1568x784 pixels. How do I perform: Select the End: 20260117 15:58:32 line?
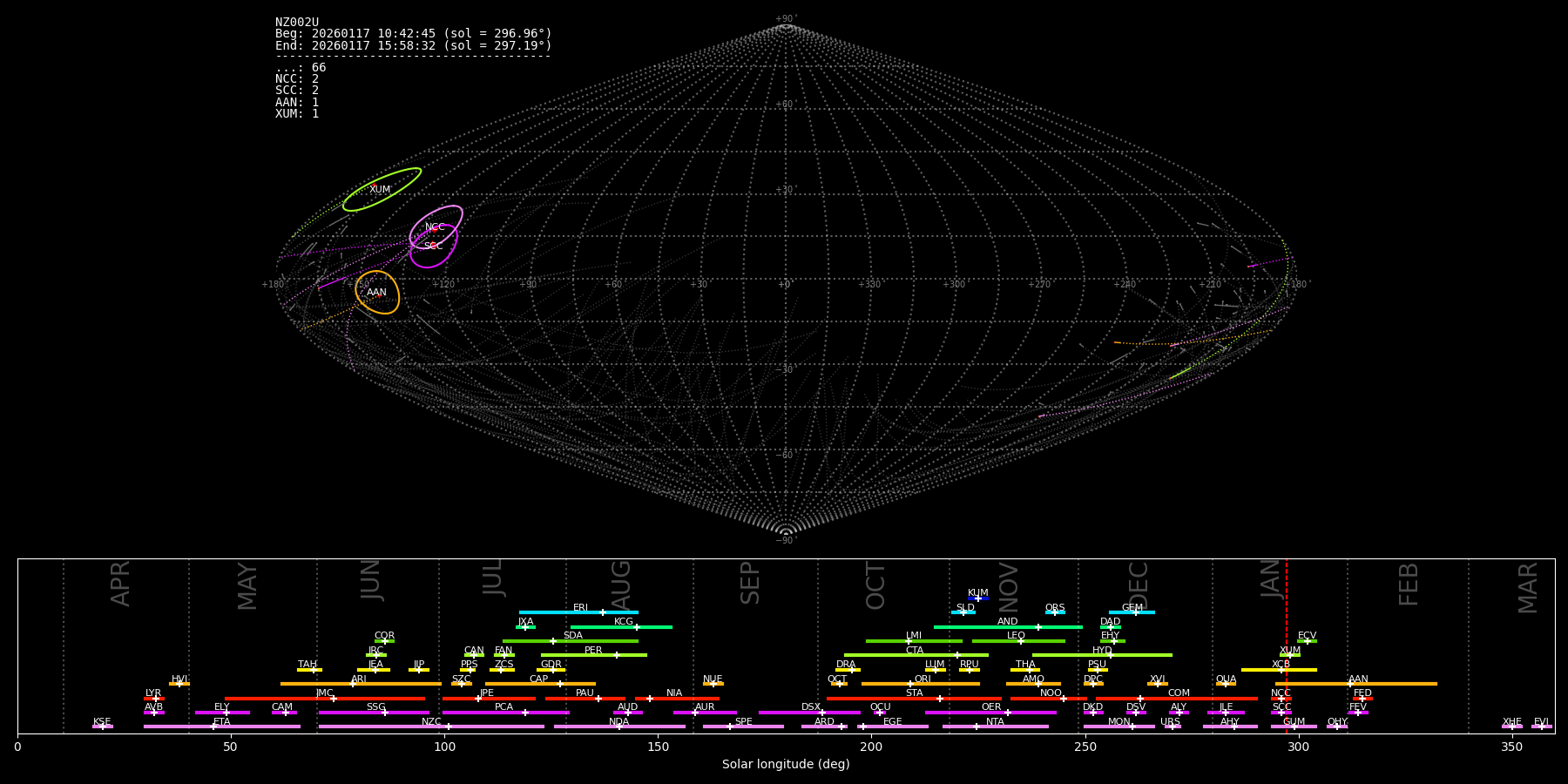[x=414, y=45]
